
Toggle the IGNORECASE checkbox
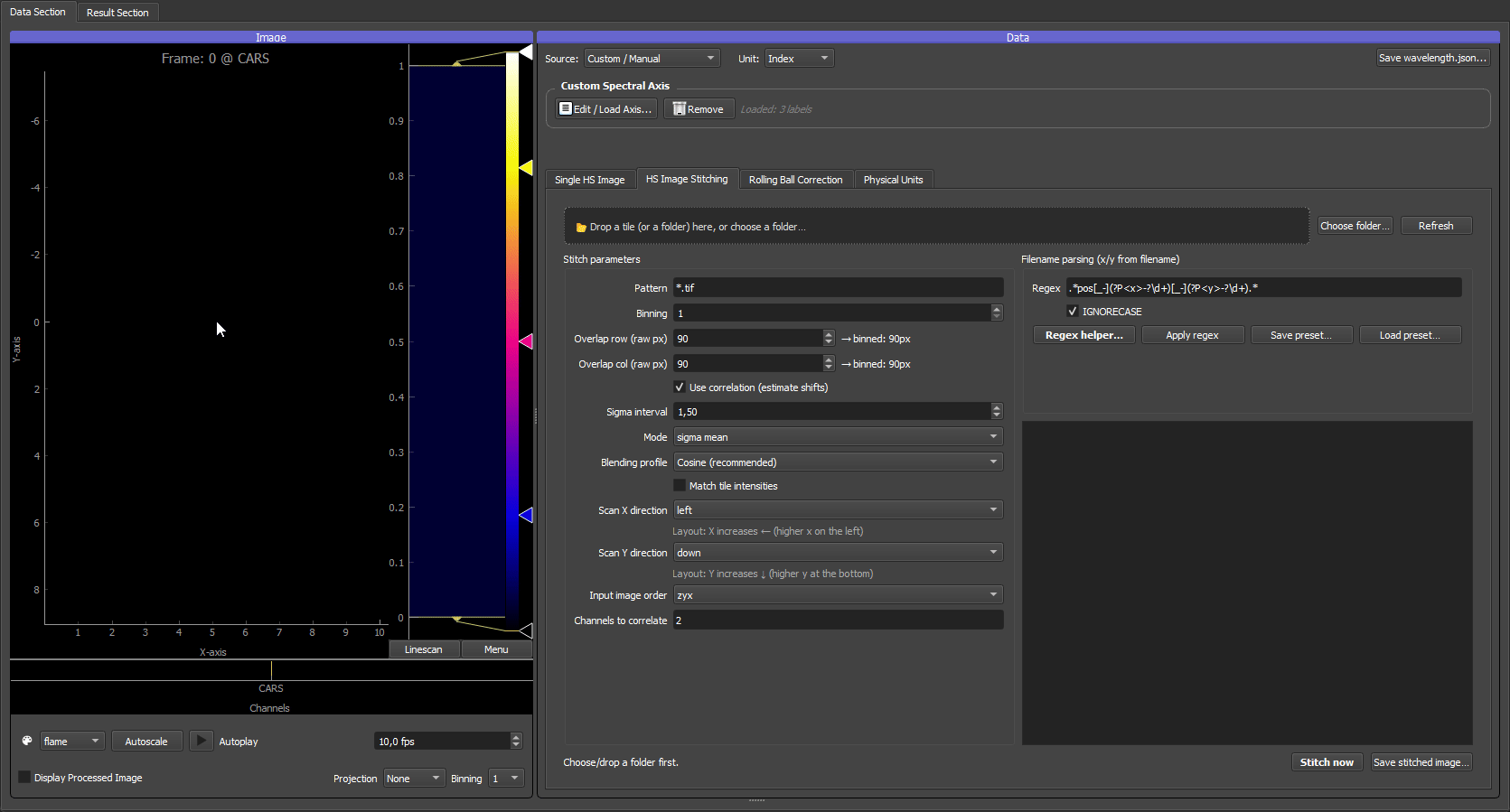point(1073,311)
